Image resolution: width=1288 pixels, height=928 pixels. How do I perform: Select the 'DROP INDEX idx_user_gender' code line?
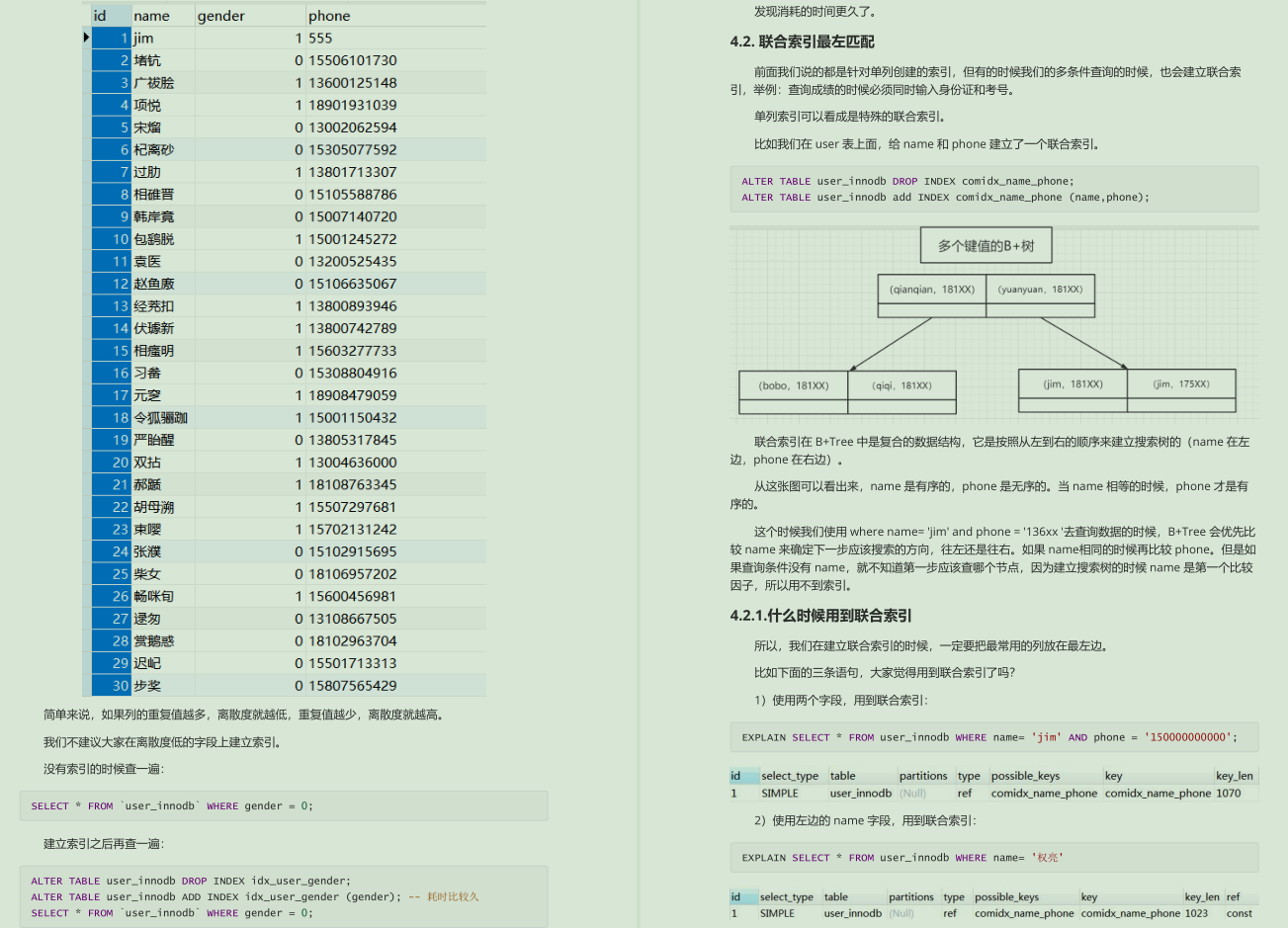(x=191, y=882)
